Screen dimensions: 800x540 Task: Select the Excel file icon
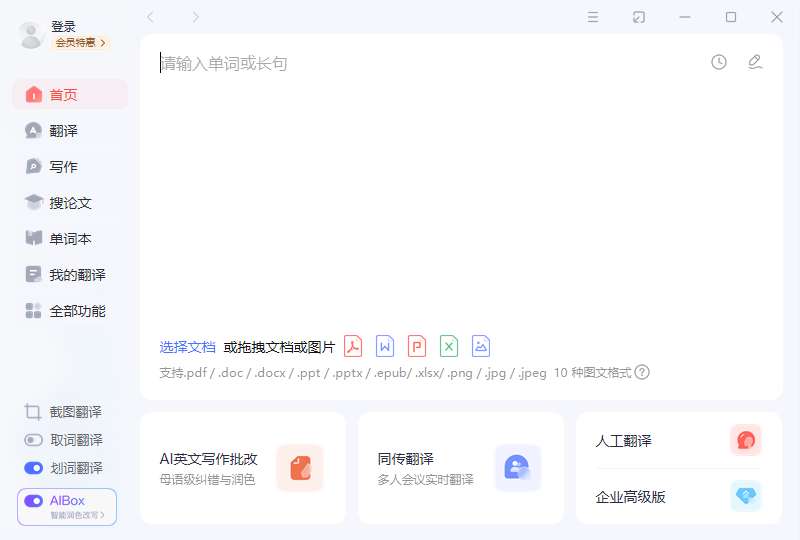449,347
